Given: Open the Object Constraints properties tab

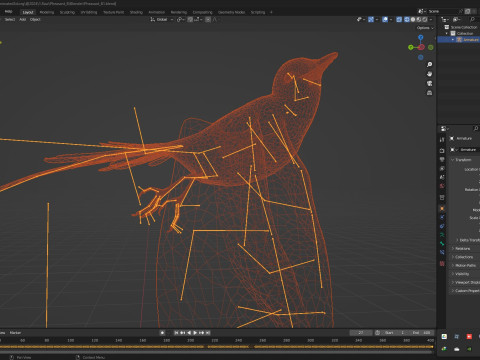Looking at the screenshot, I should tap(442, 226).
